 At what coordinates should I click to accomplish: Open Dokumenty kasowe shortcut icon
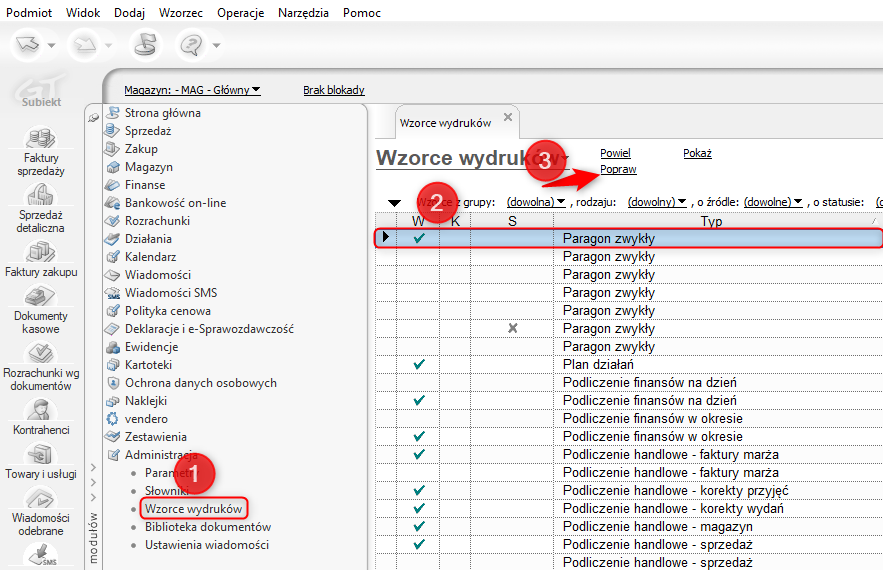coord(41,296)
